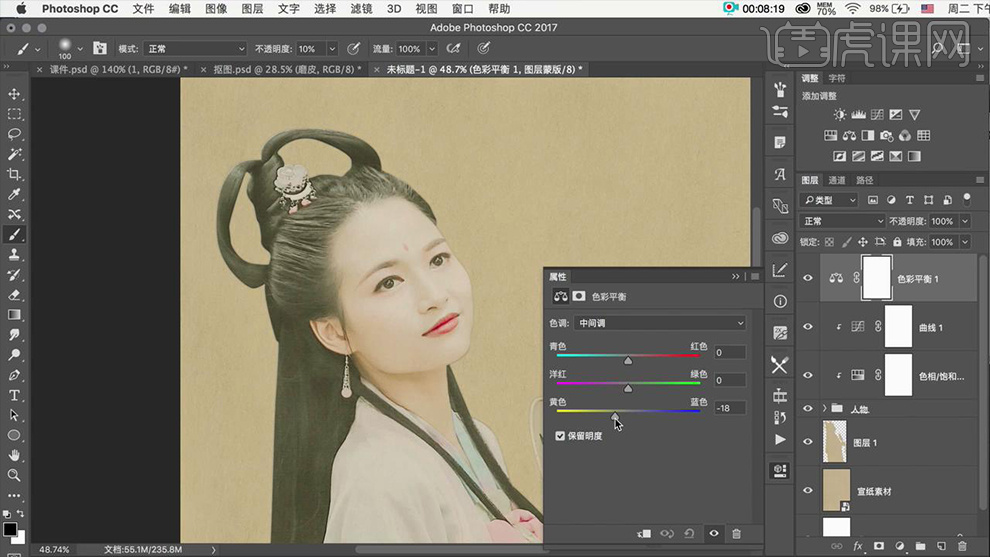This screenshot has width=990, height=557.
Task: Hide the 色彩平衡 1 layer
Action: point(808,278)
